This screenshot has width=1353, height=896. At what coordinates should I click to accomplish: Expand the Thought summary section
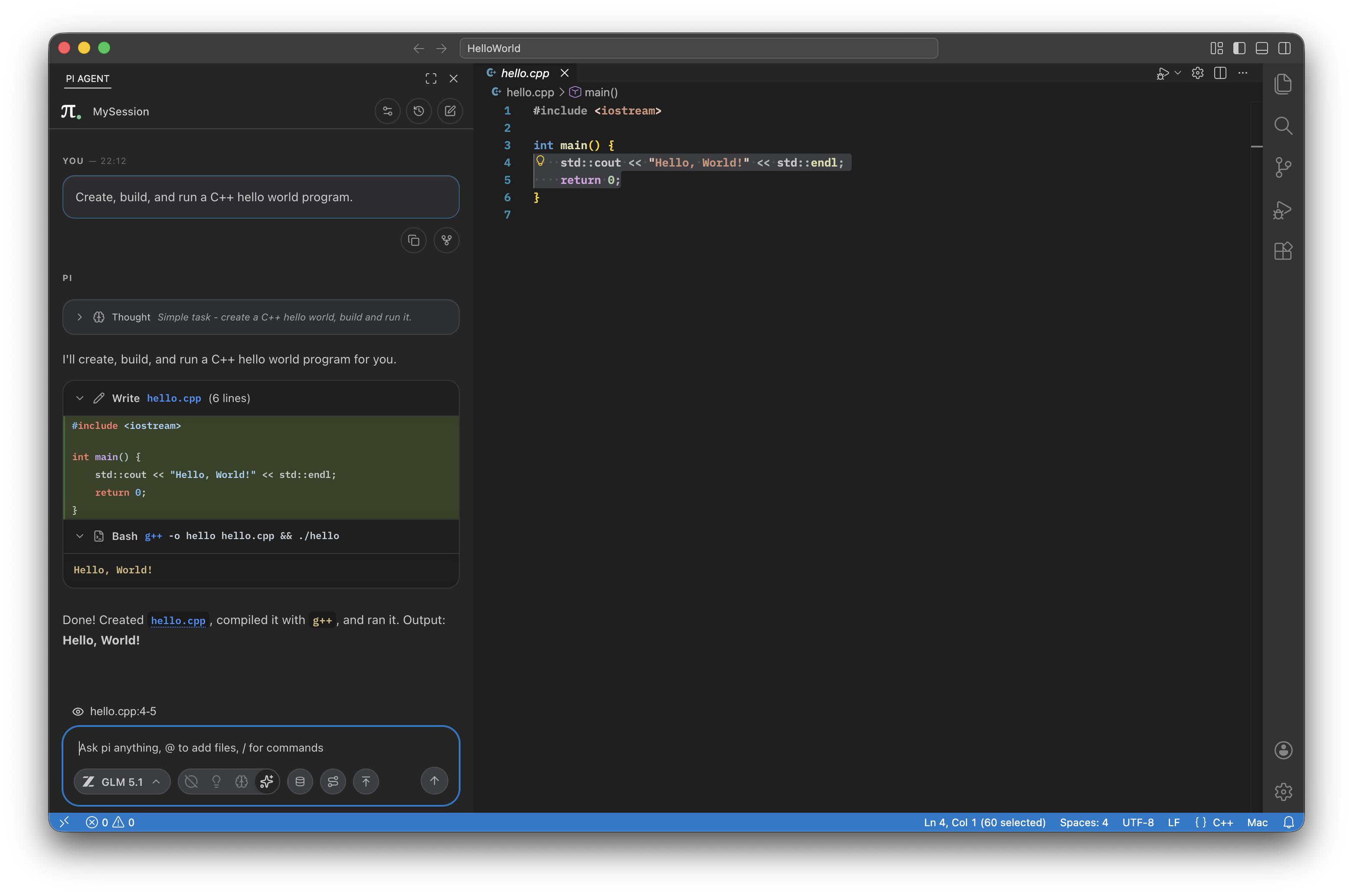pos(79,317)
